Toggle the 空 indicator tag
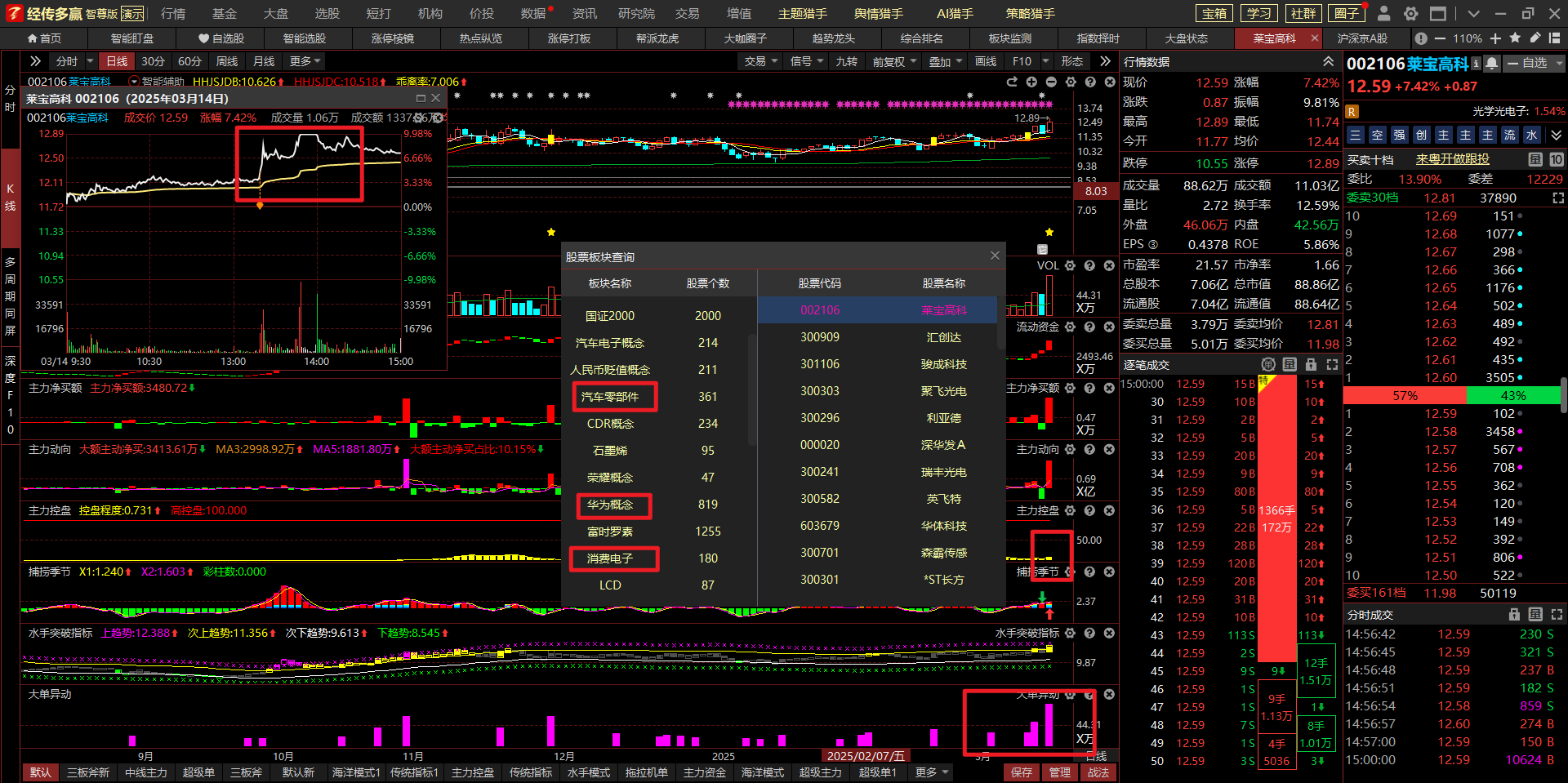The height and width of the screenshot is (783, 1568). click(1378, 135)
